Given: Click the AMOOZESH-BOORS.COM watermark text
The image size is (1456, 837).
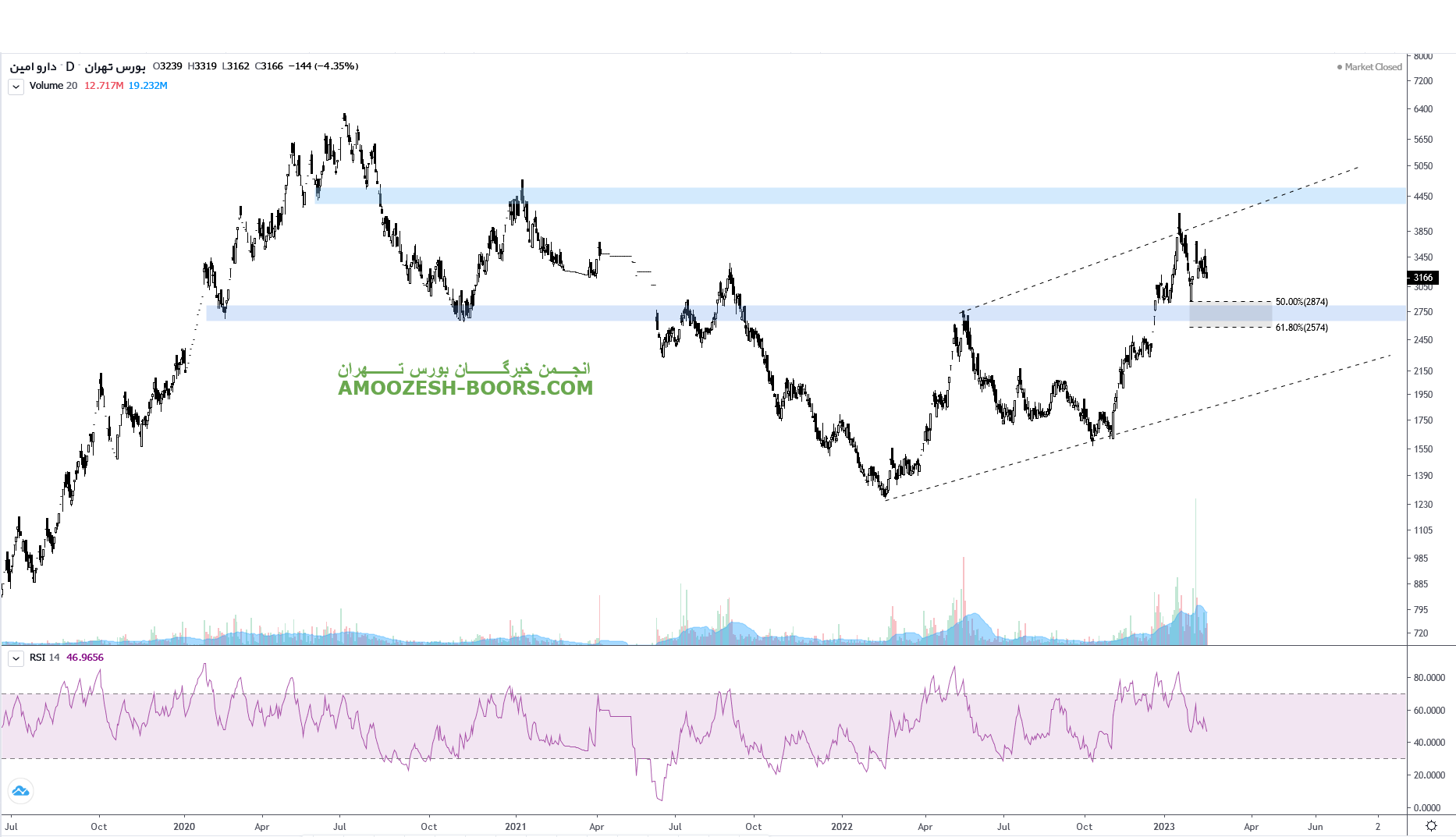Looking at the screenshot, I should 465,388.
